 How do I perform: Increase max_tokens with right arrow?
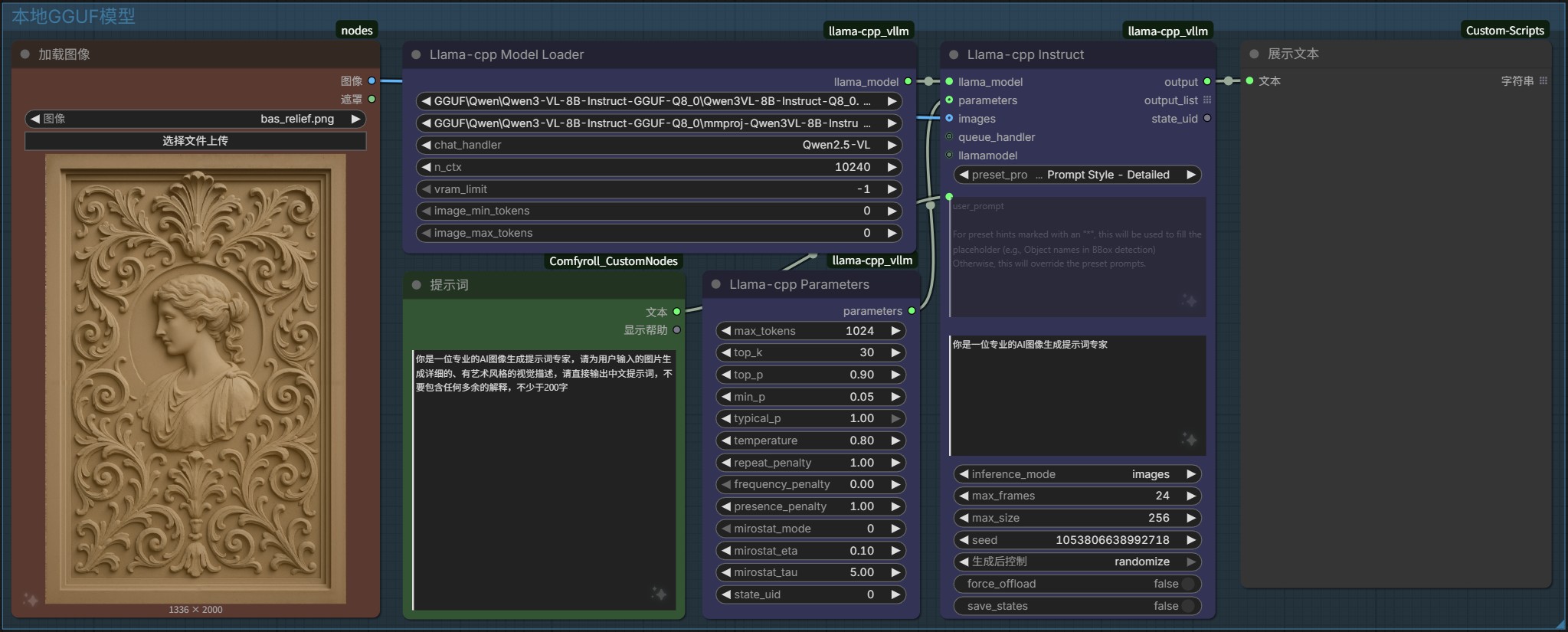(895, 331)
